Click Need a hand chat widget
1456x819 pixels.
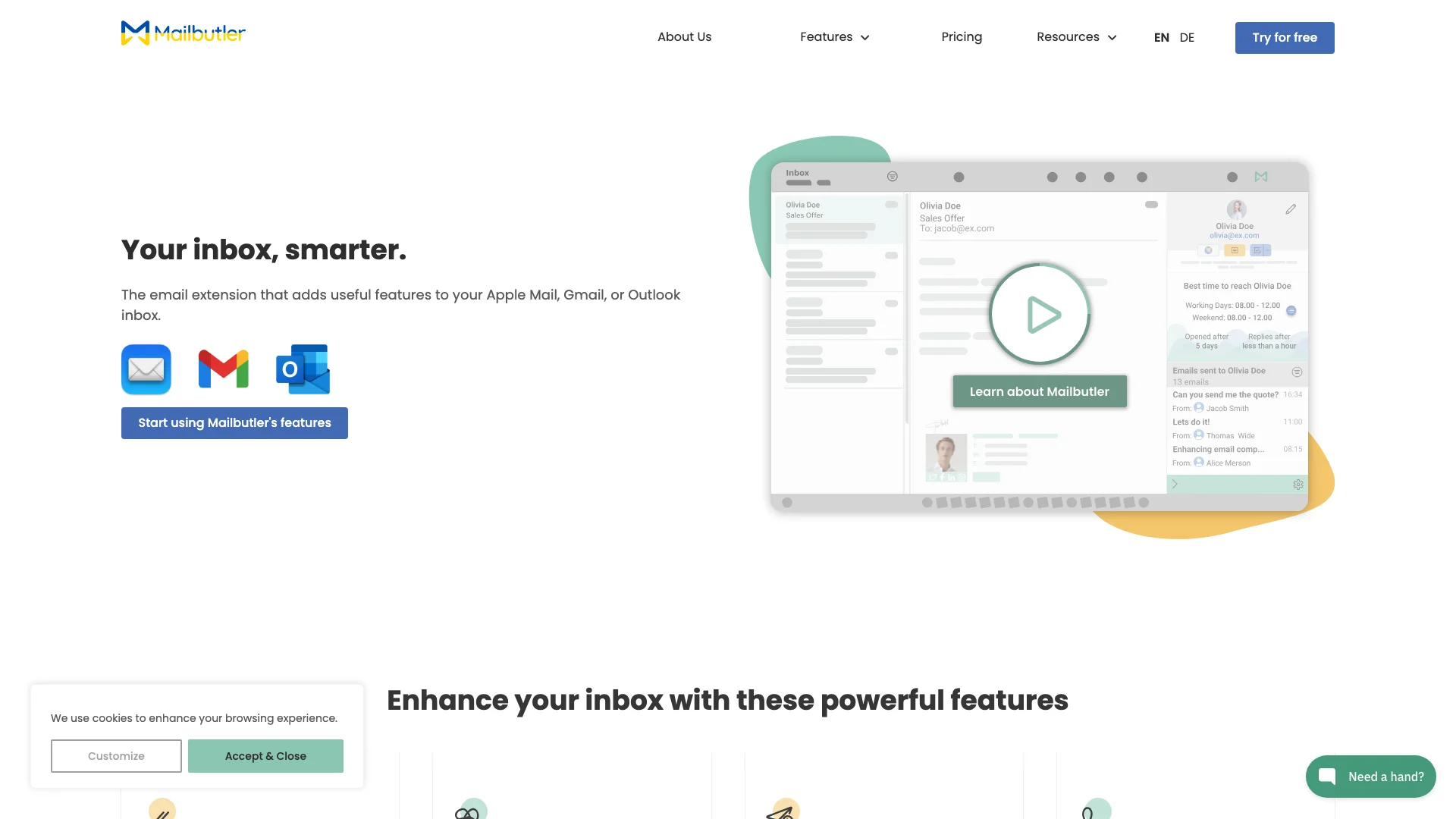coord(1370,776)
